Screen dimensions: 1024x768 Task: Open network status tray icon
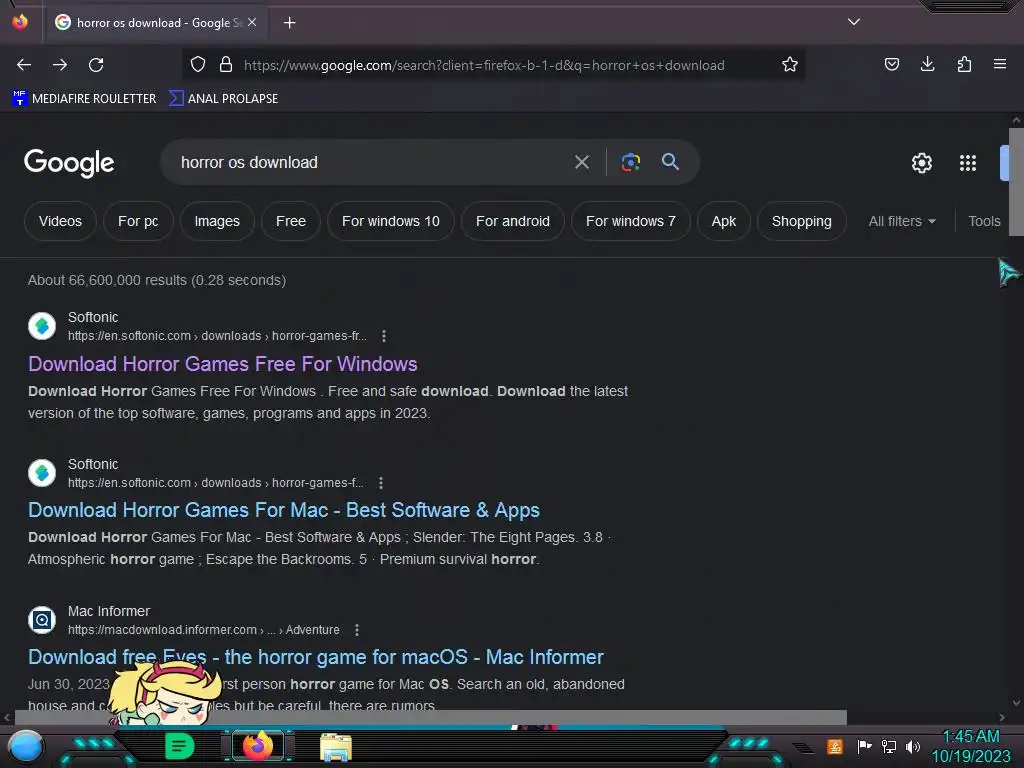[889, 746]
